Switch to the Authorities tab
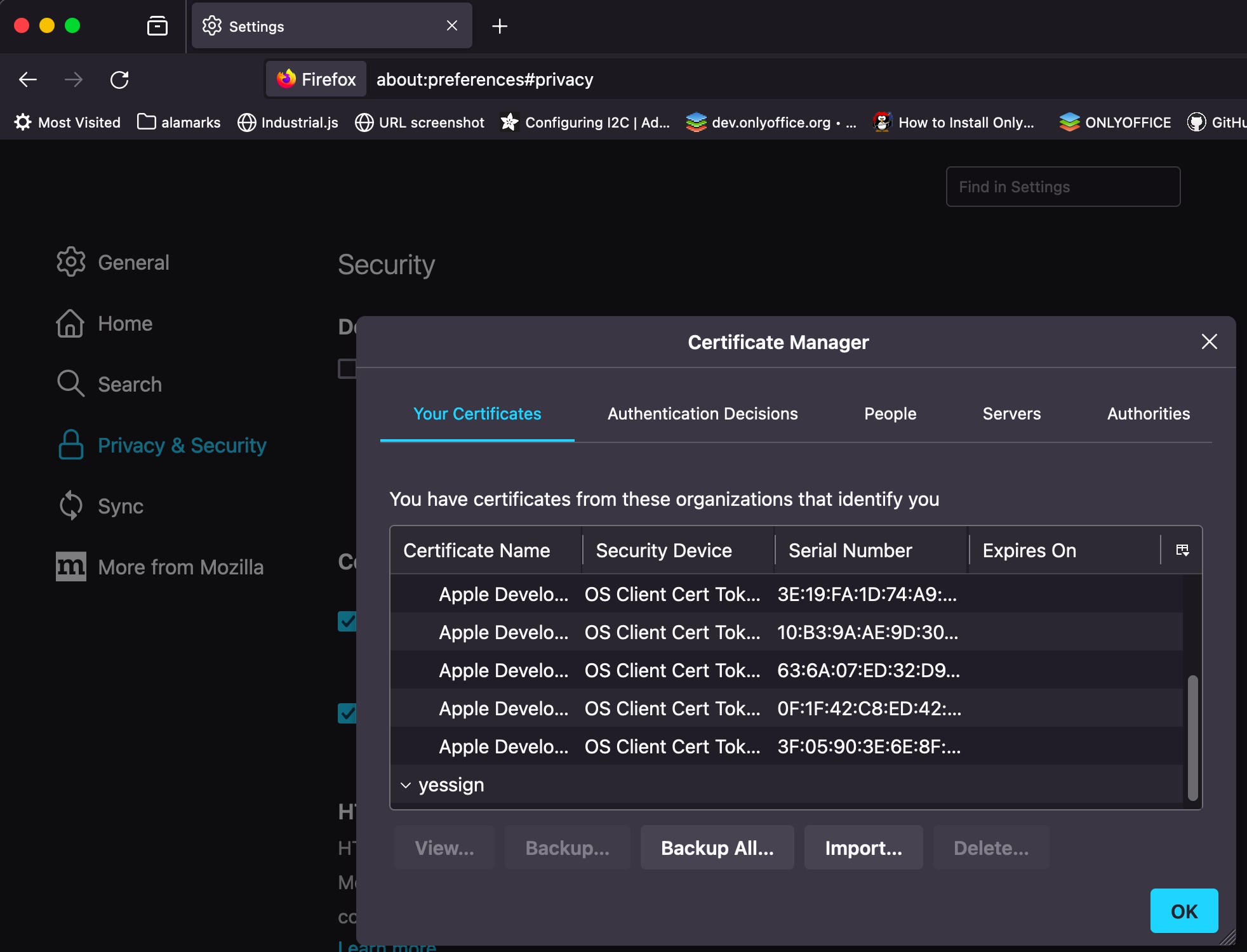The height and width of the screenshot is (952, 1247). pos(1148,414)
